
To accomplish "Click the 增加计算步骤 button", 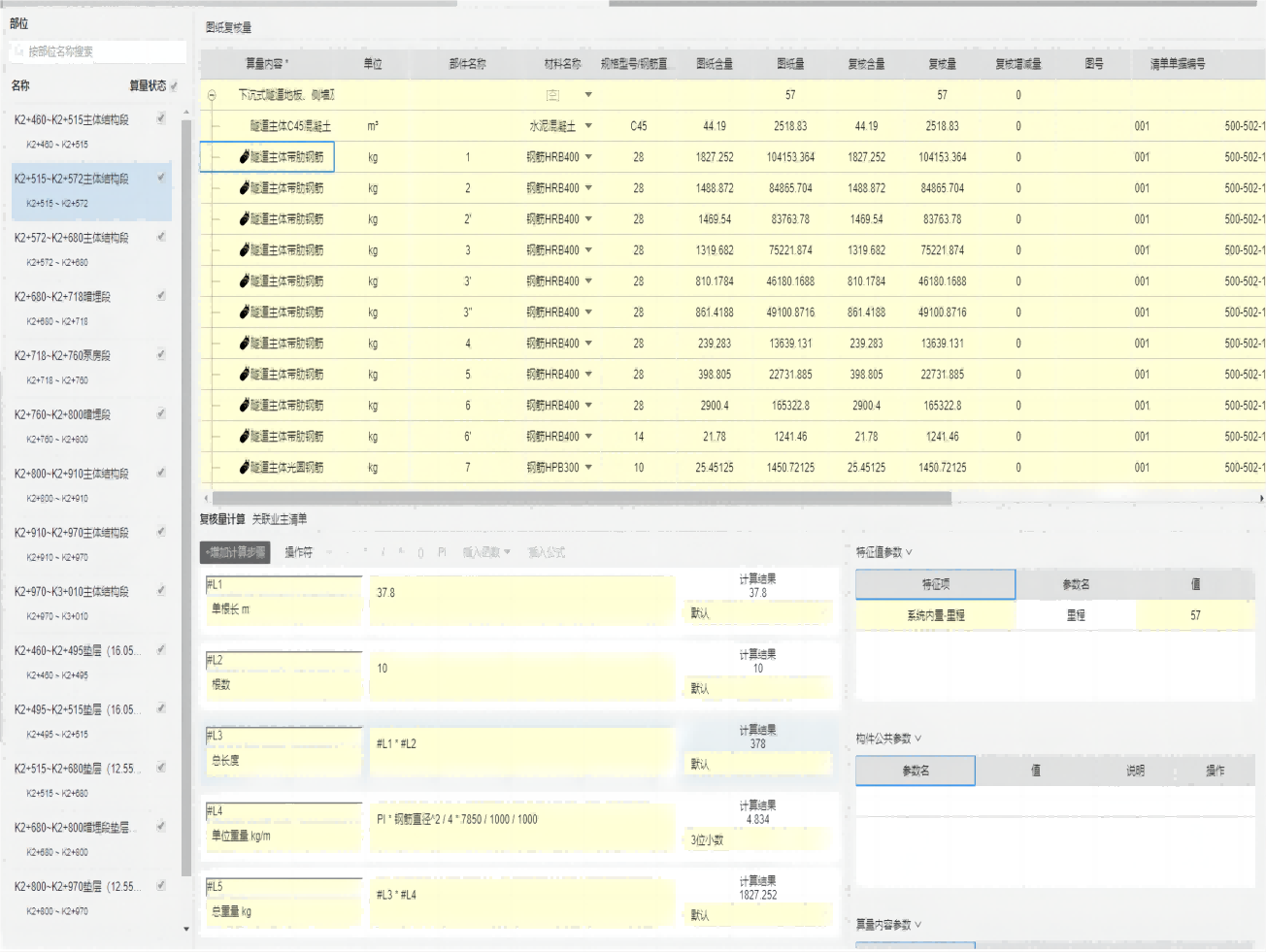I will pos(235,553).
